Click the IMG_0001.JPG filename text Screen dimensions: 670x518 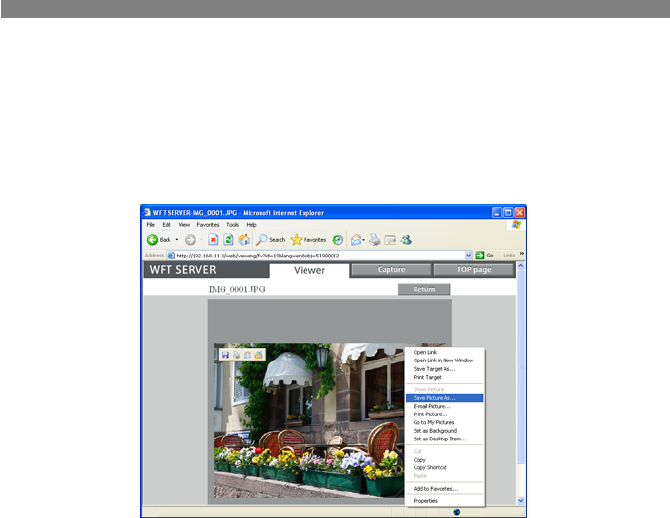click(x=237, y=289)
